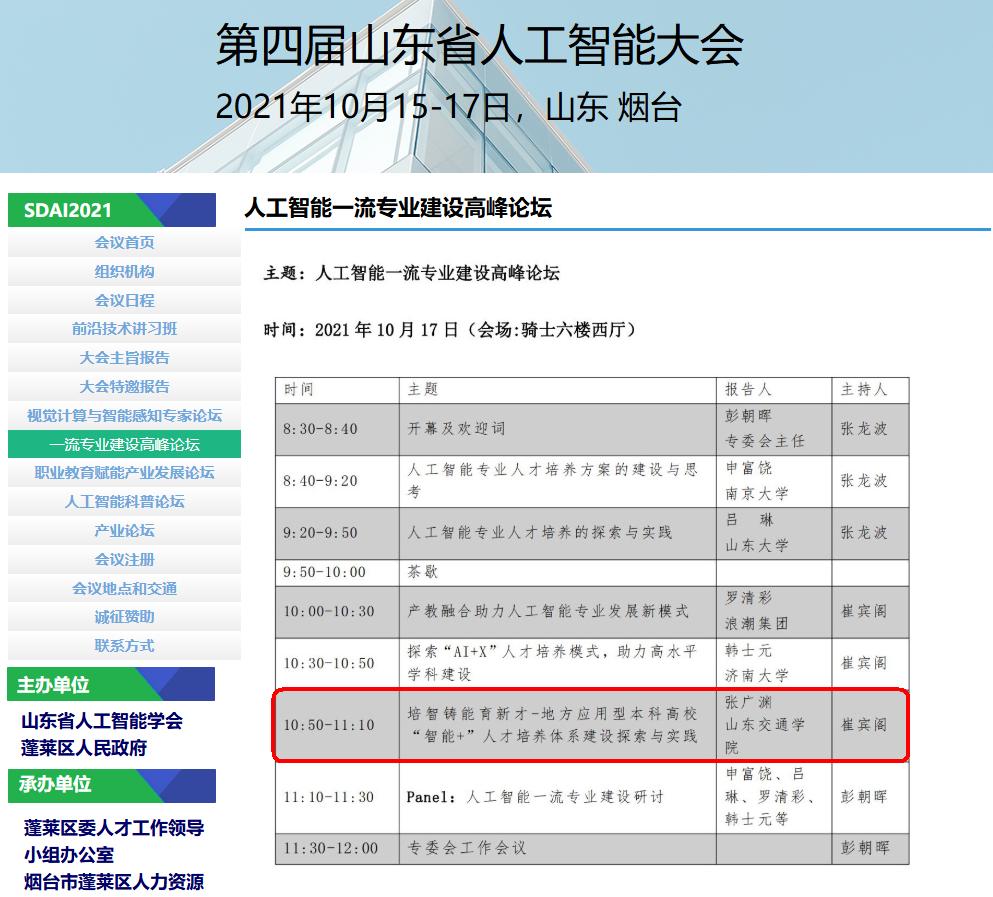Open the 会议首页 menu item
993x897 pixels.
124,243
